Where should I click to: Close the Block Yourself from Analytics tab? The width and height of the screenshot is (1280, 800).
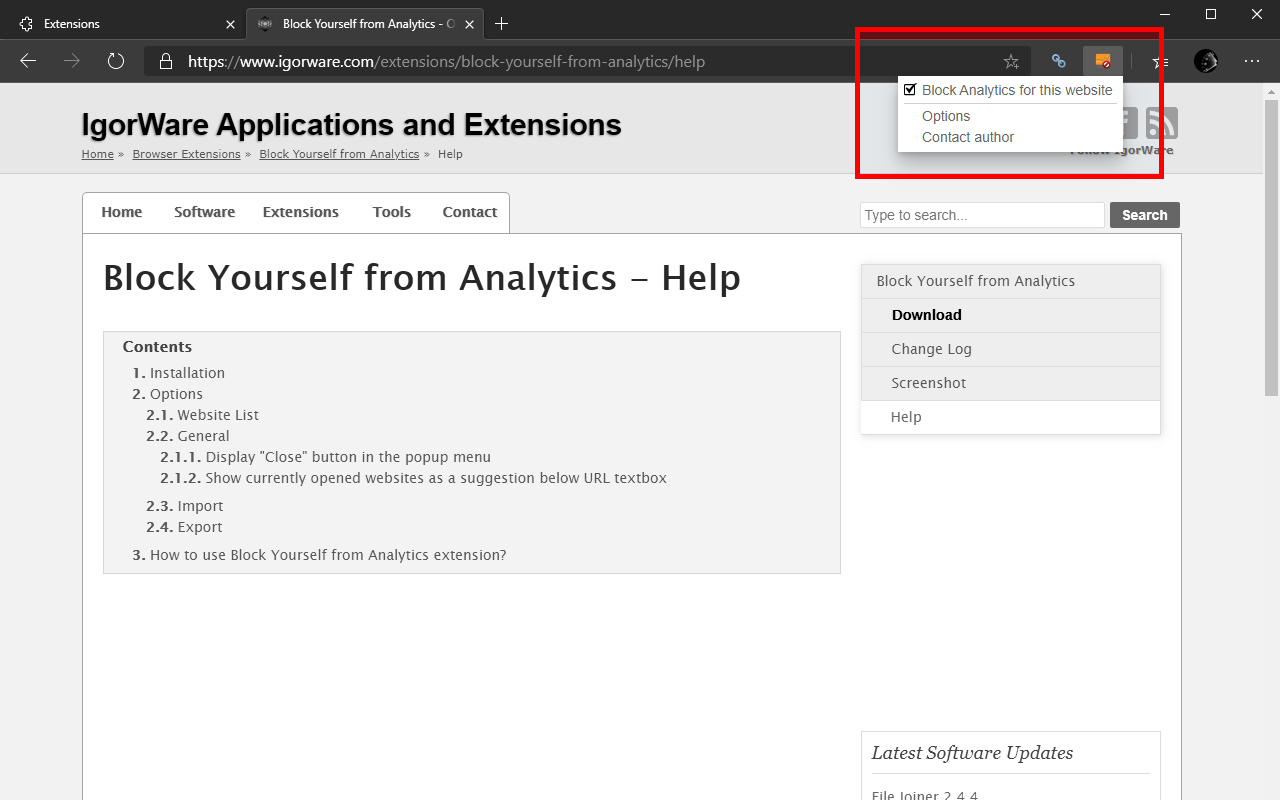[x=470, y=24]
